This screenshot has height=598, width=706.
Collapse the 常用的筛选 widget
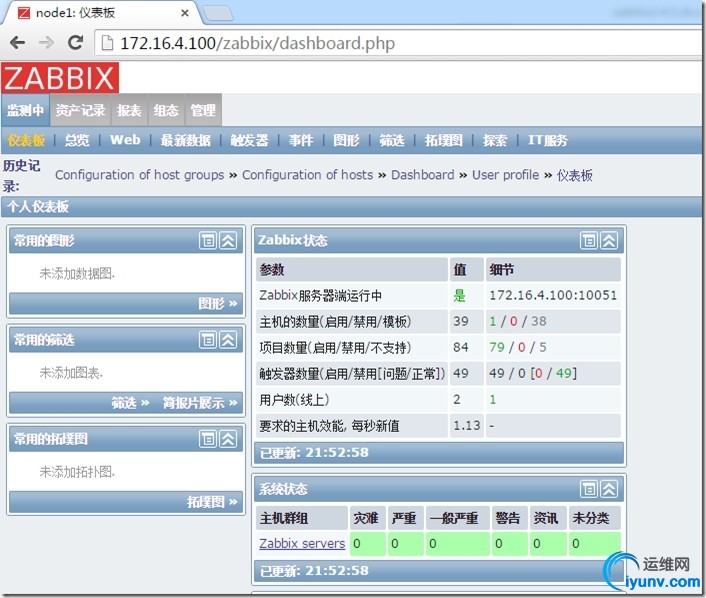[x=228, y=340]
